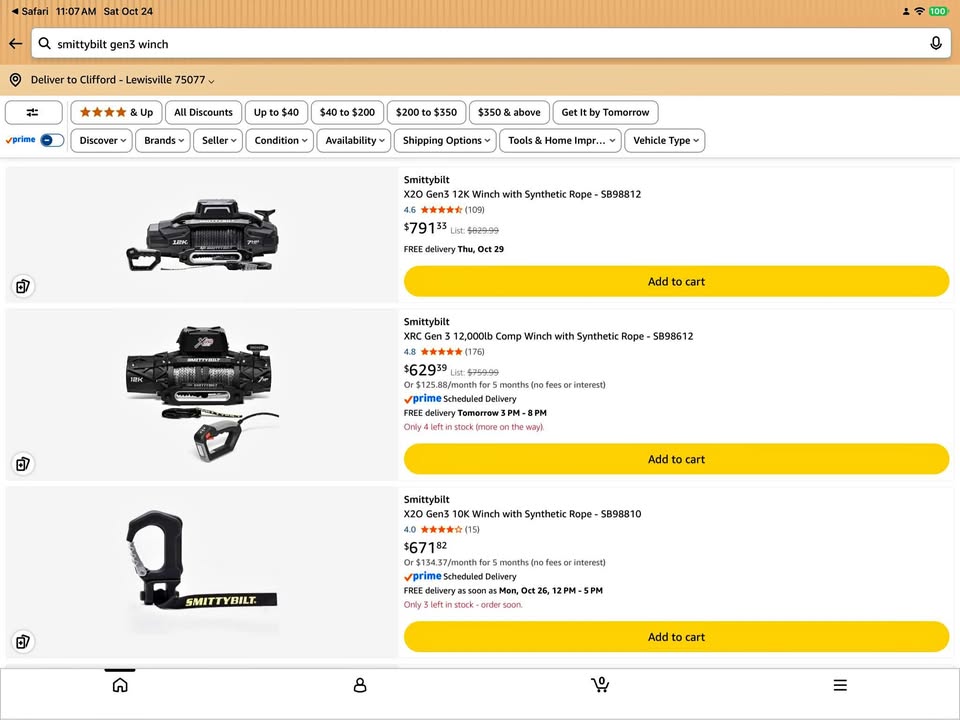960x720 pixels.
Task: Tap the view-similar icon on SB98812 image
Action: coord(23,286)
